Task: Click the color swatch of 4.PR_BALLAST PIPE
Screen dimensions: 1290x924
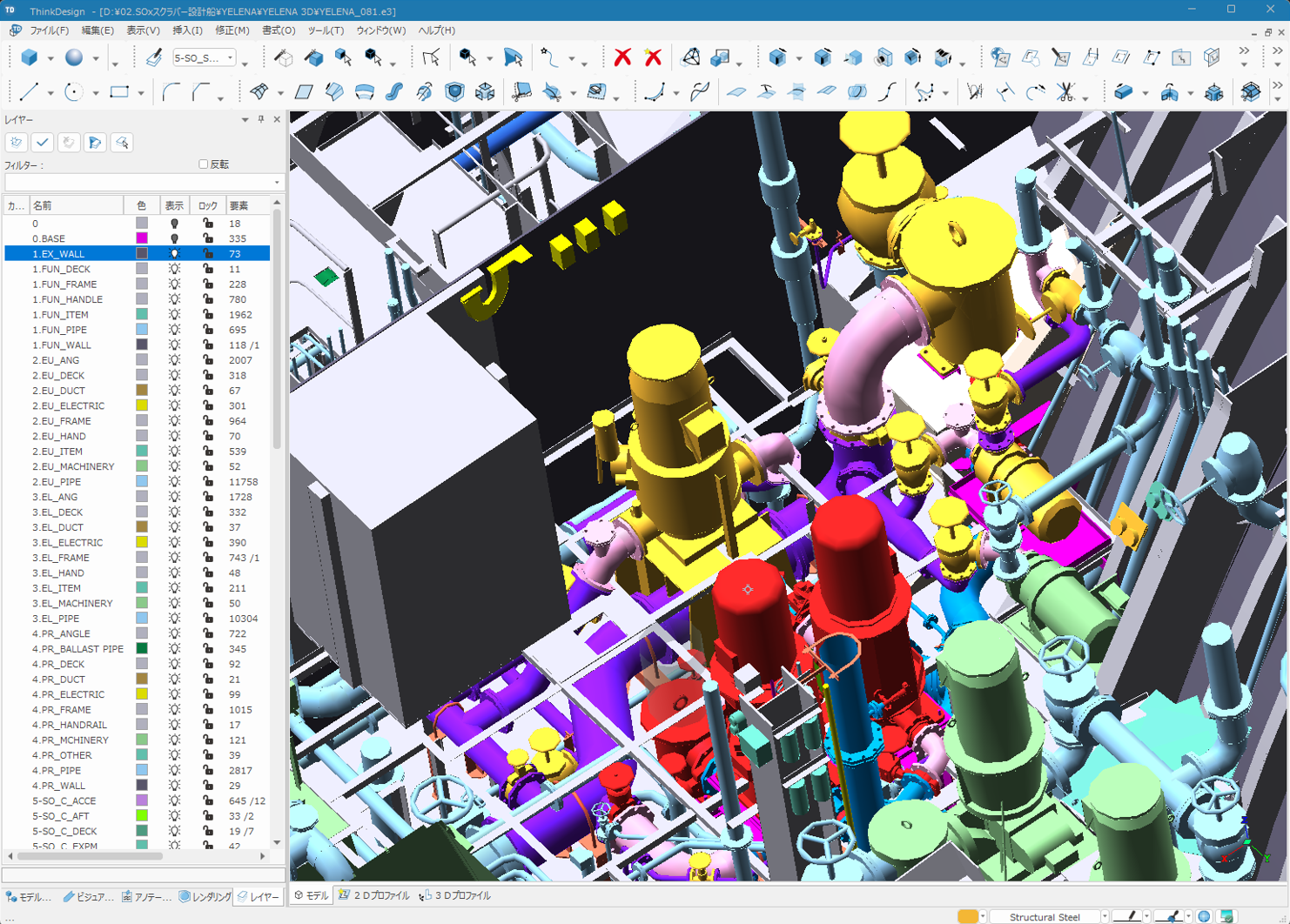Action: coord(141,649)
